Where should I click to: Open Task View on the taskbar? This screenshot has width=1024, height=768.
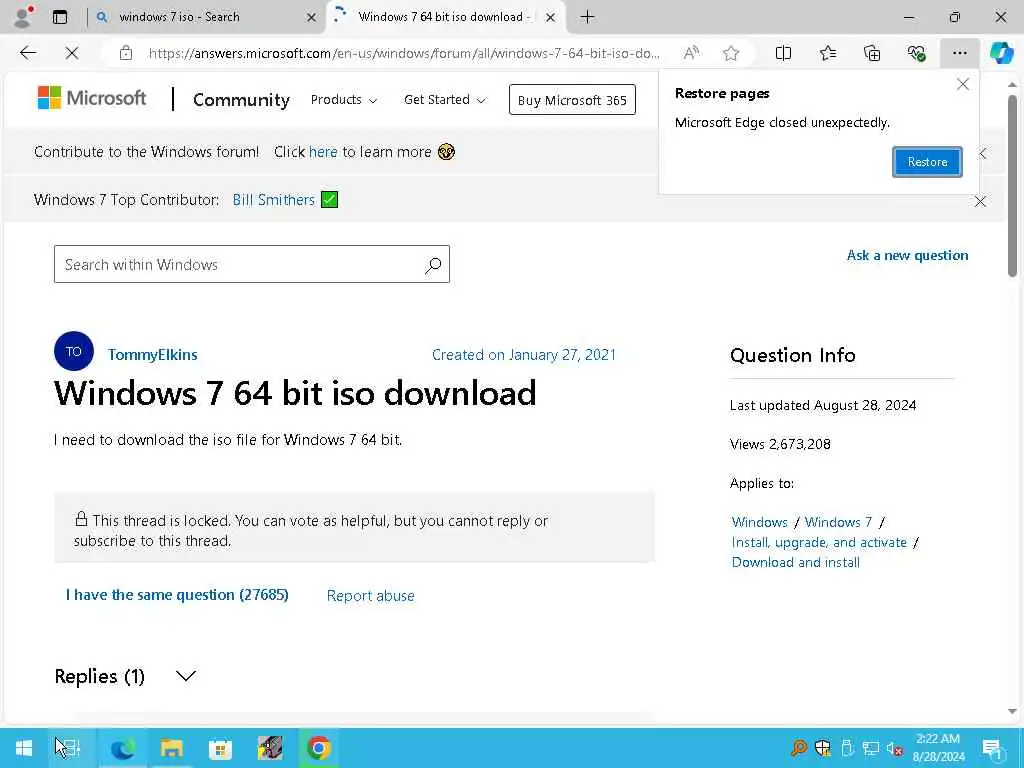pos(69,748)
